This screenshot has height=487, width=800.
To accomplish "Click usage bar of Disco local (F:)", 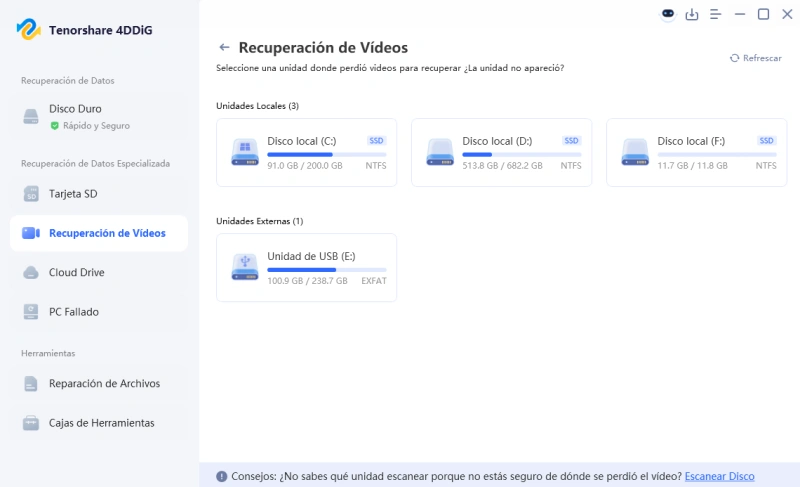I will 716,155.
